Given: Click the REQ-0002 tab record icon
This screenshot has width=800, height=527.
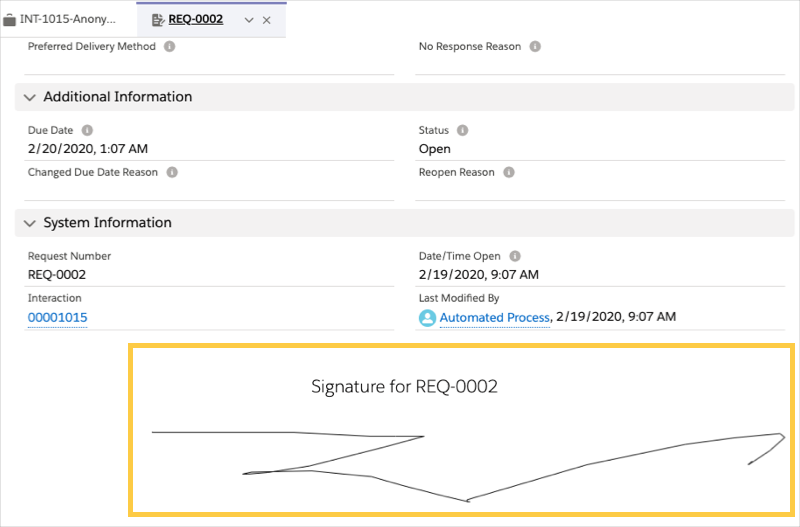Looking at the screenshot, I should (157, 20).
